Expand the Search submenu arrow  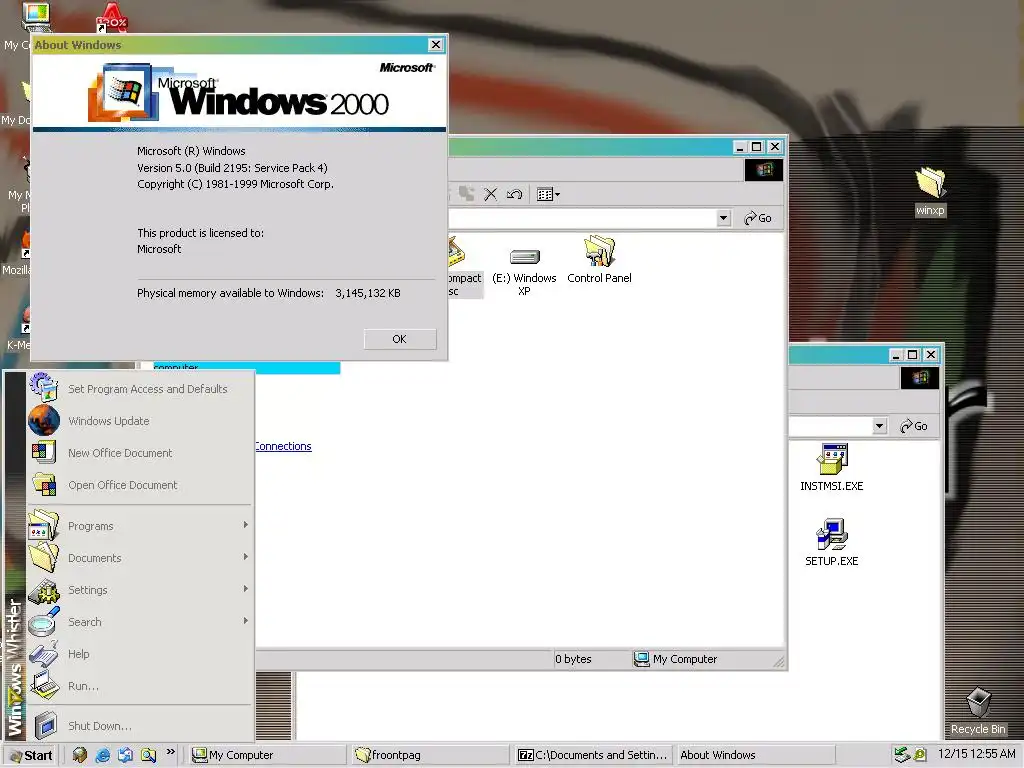(246, 620)
